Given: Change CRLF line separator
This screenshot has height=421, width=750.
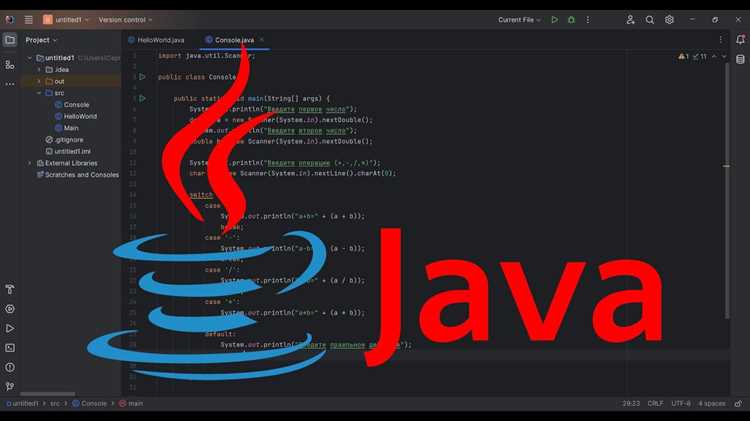Looking at the screenshot, I should (x=655, y=403).
